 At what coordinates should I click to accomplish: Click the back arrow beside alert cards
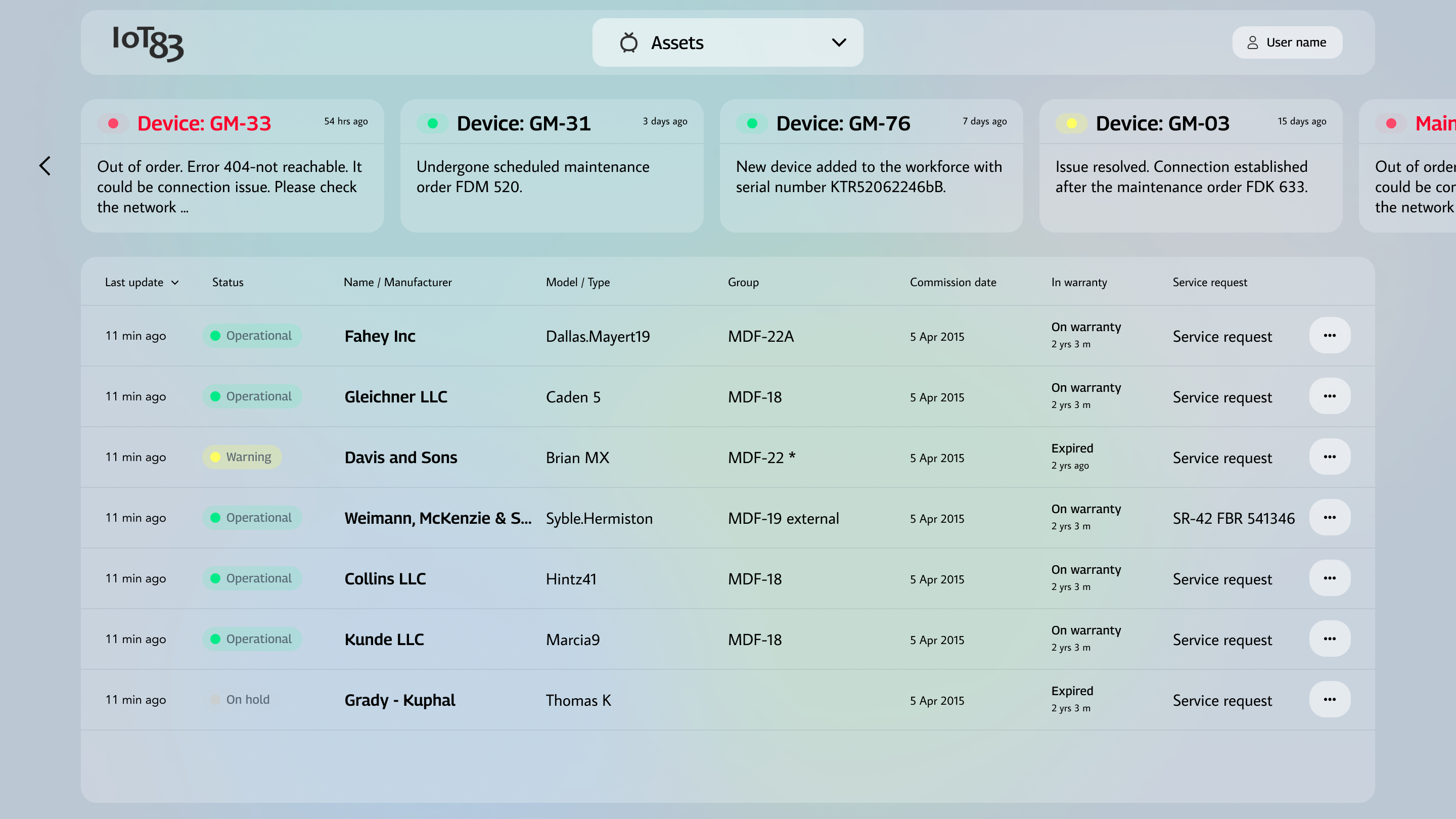[x=45, y=166]
